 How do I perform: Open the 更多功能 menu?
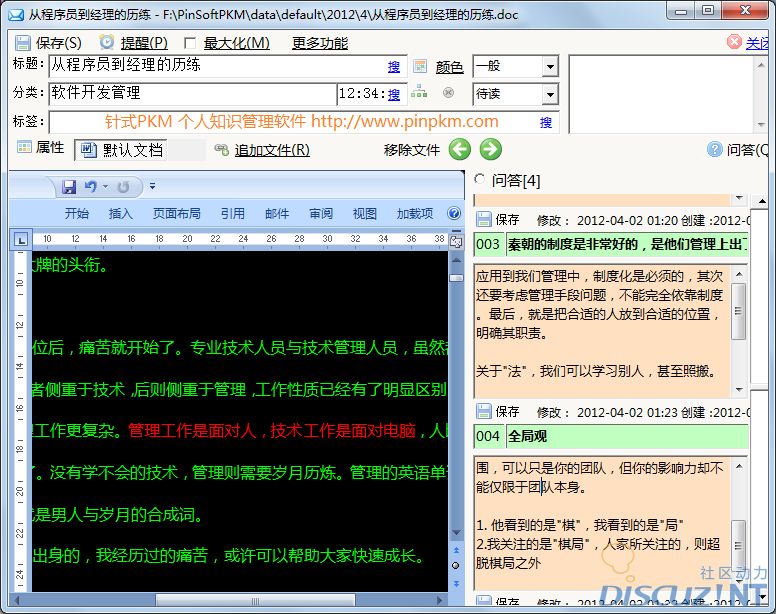pos(319,43)
